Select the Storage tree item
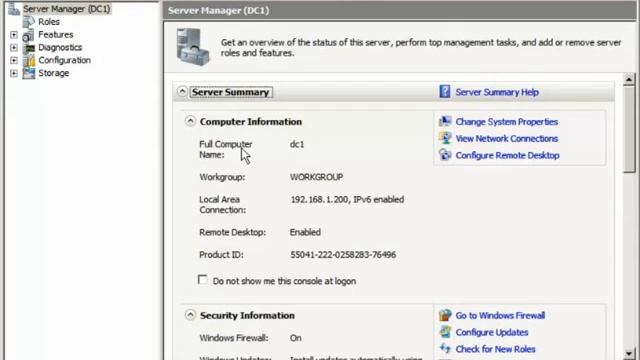640x360 pixels. pos(53,73)
